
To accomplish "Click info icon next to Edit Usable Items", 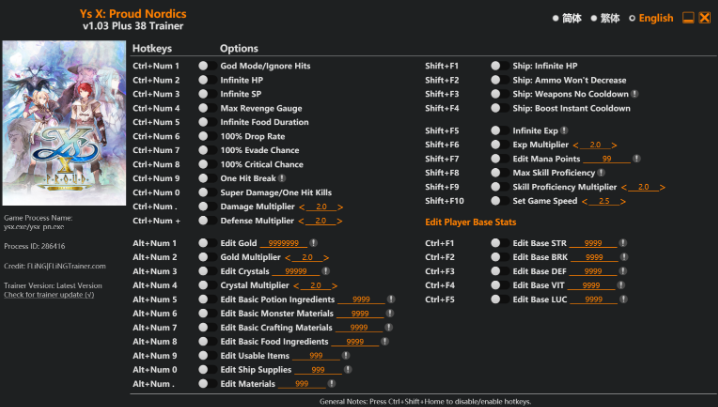I will [346, 355].
